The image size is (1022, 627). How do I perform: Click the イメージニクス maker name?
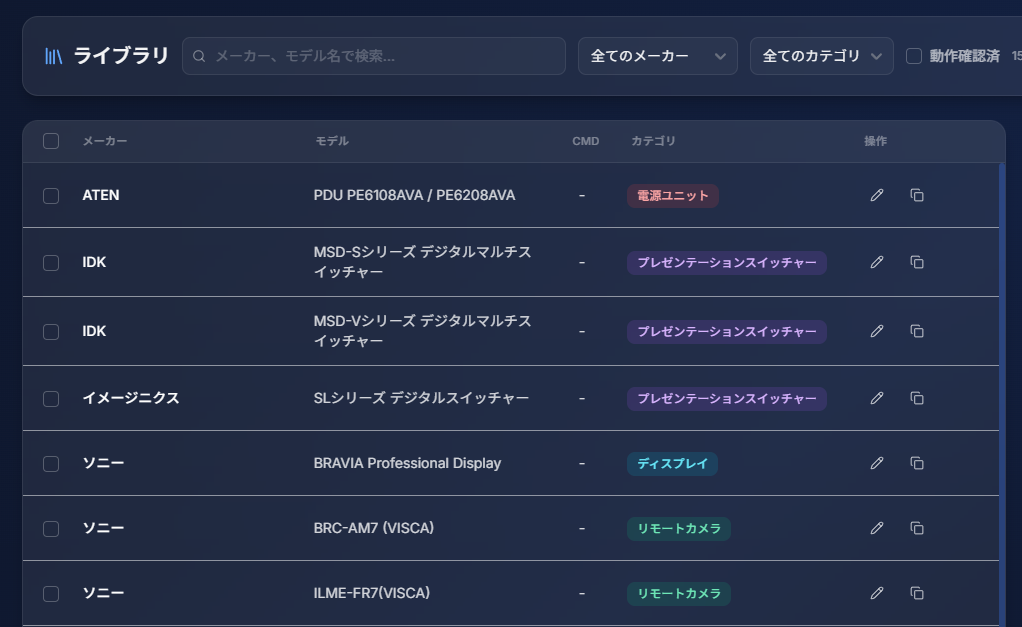tap(130, 398)
